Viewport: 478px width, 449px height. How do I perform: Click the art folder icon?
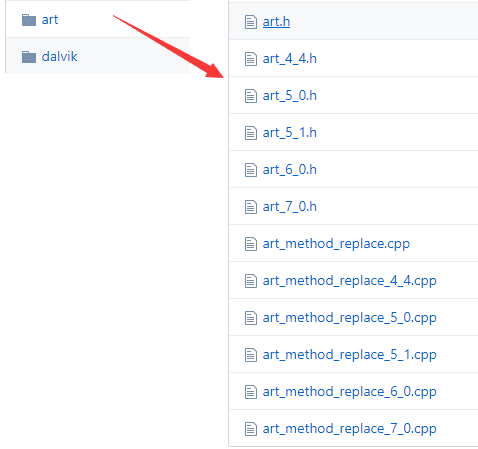point(29,20)
